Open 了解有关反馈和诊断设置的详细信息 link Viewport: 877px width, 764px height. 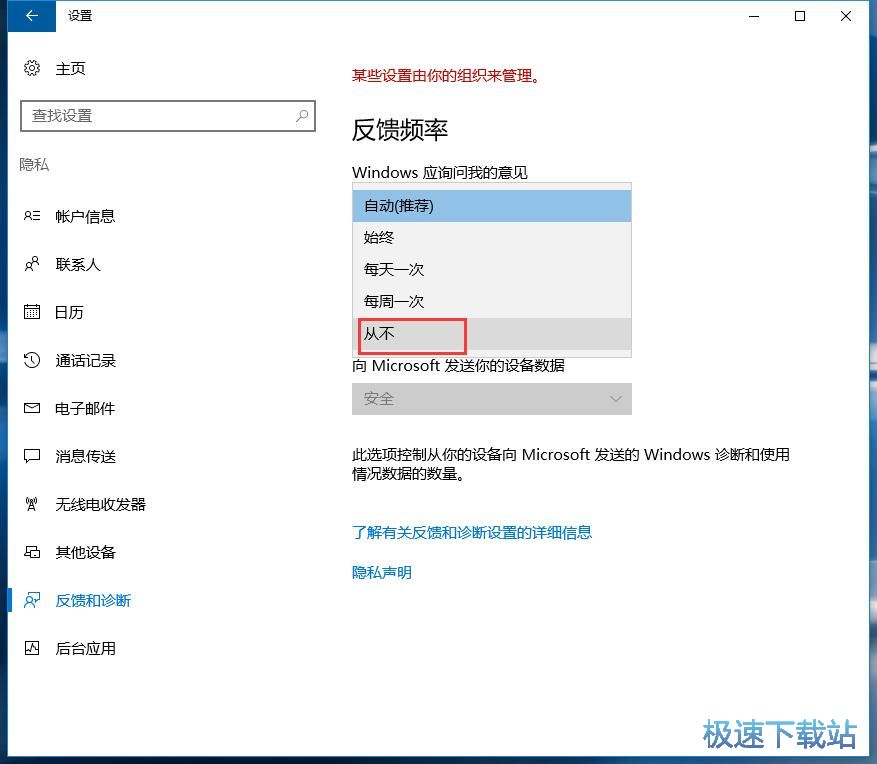[471, 532]
